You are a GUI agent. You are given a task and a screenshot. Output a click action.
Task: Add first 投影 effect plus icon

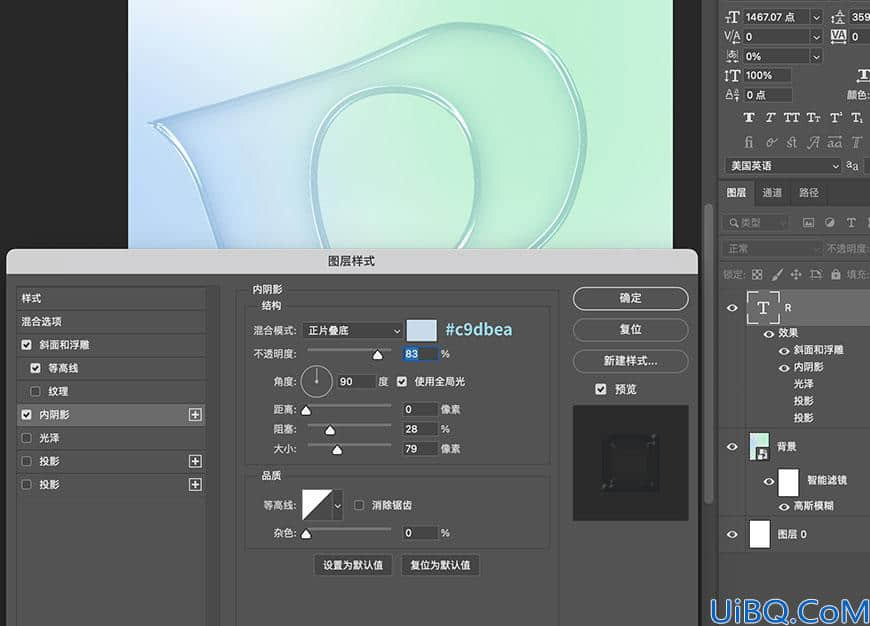coord(195,461)
